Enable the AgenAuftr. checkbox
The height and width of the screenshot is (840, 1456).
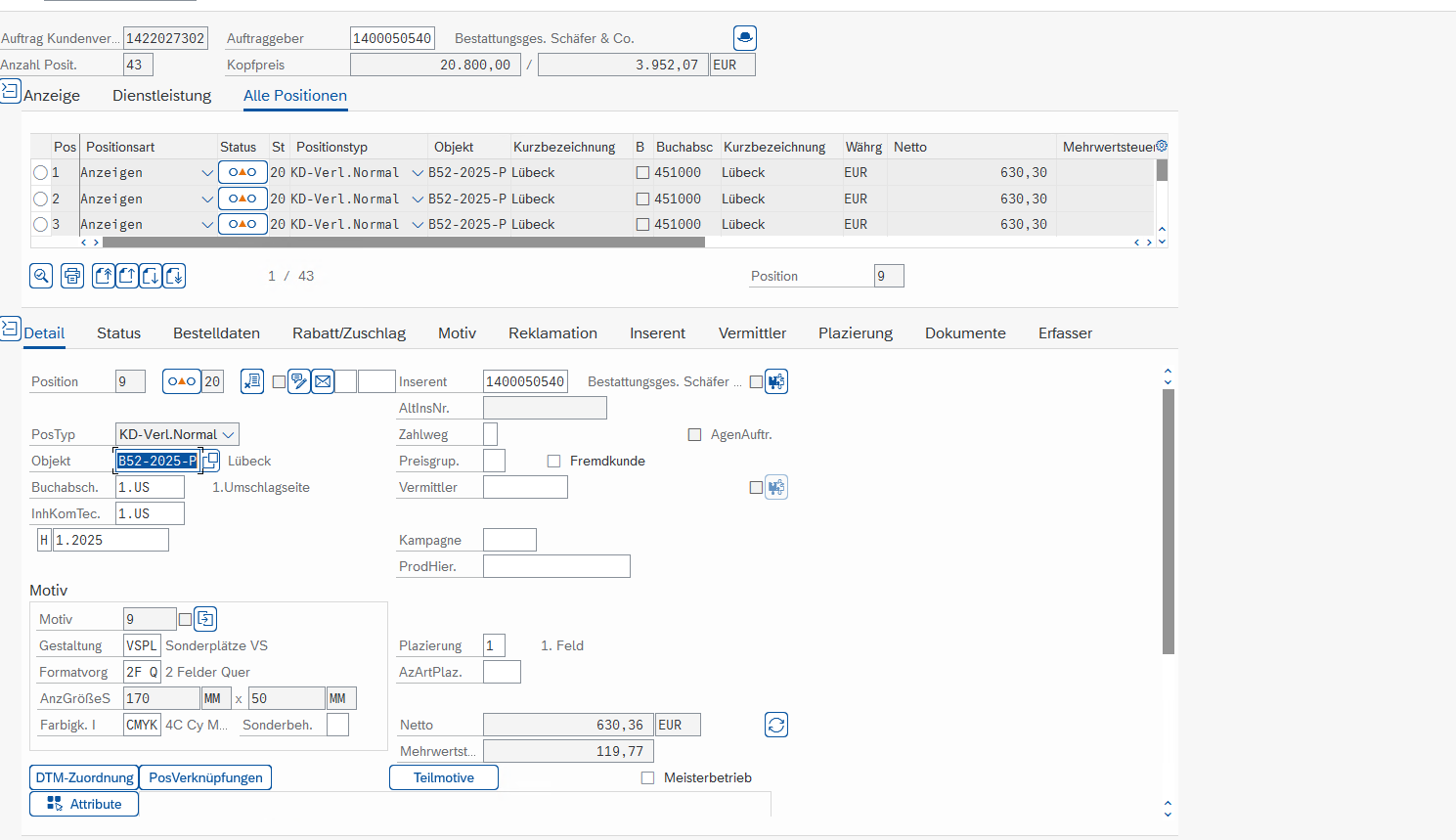tap(694, 434)
